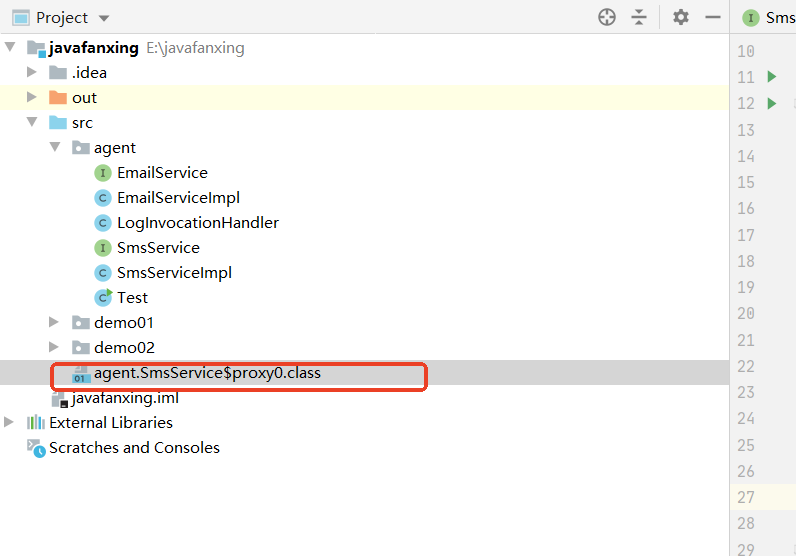Select EmailServiceImpl class file
This screenshot has height=556, width=796.
coord(179,198)
